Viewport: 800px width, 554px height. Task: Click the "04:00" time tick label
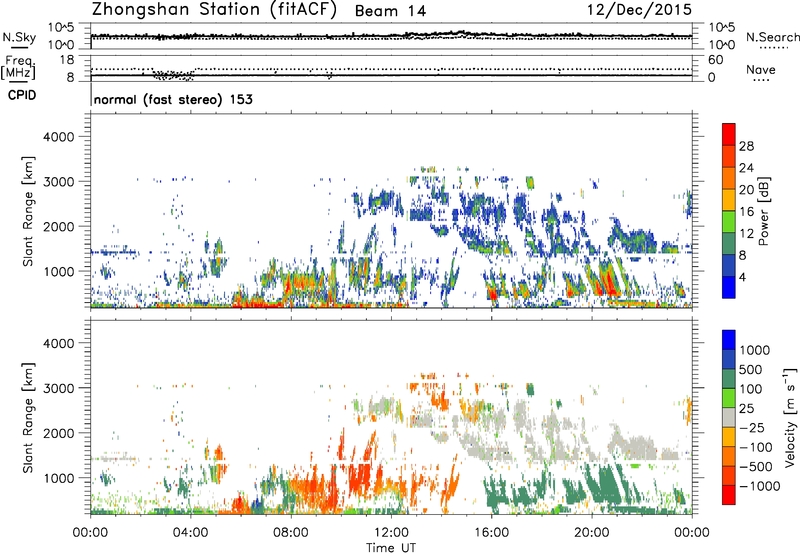(x=190, y=533)
